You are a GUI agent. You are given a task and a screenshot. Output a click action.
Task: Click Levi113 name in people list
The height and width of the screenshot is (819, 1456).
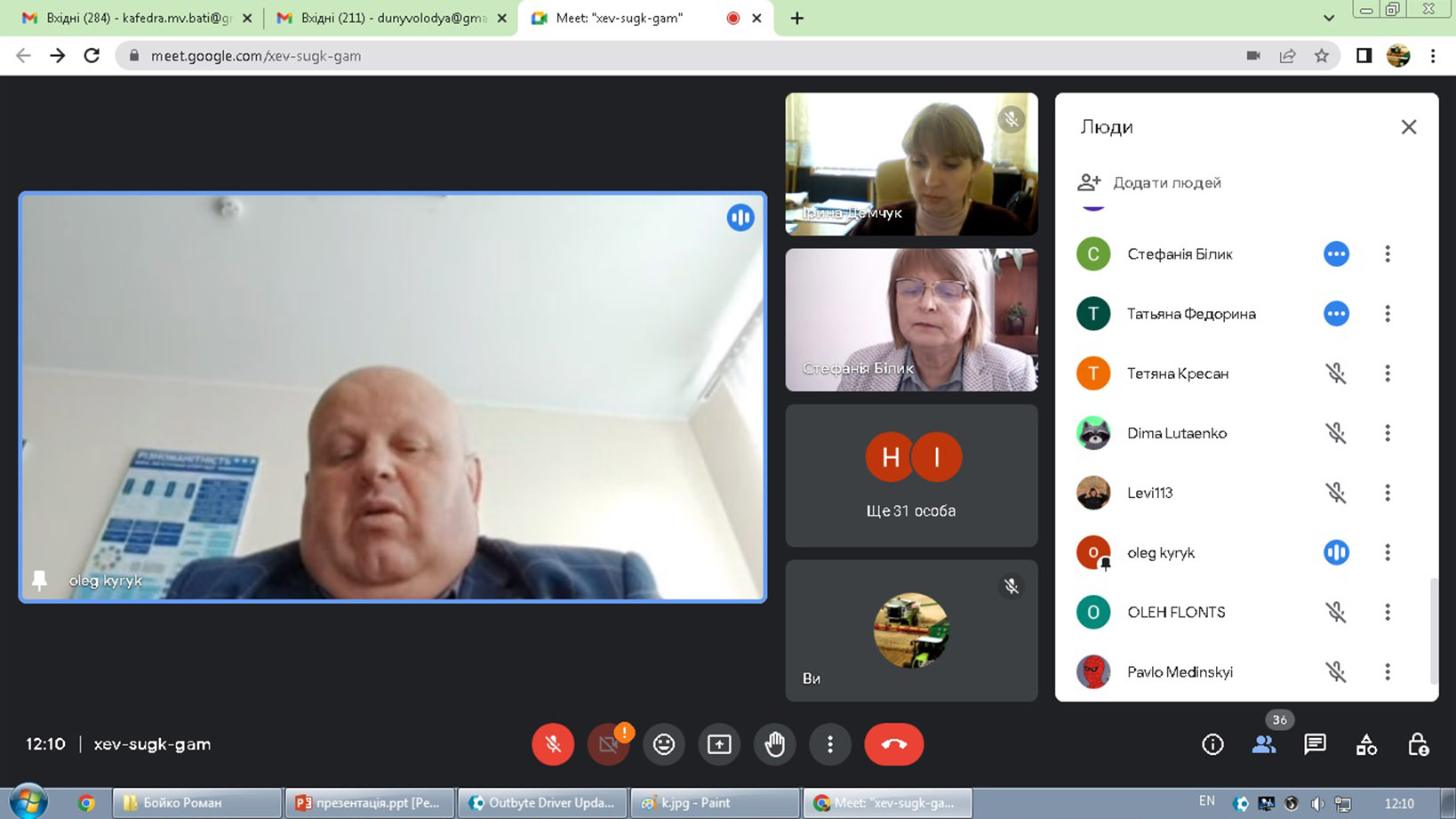tap(1149, 493)
